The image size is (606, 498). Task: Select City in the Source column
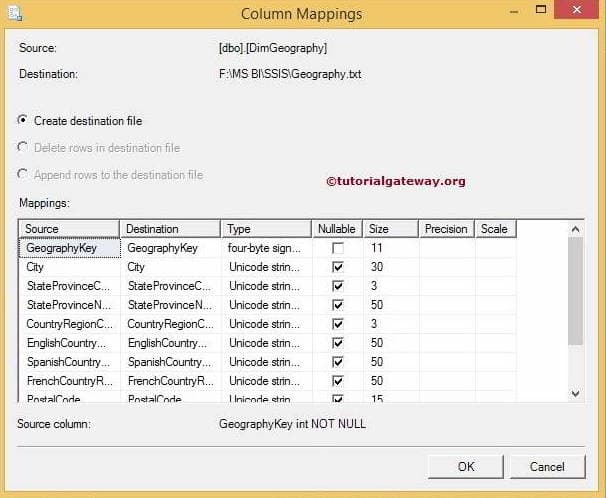[70, 267]
